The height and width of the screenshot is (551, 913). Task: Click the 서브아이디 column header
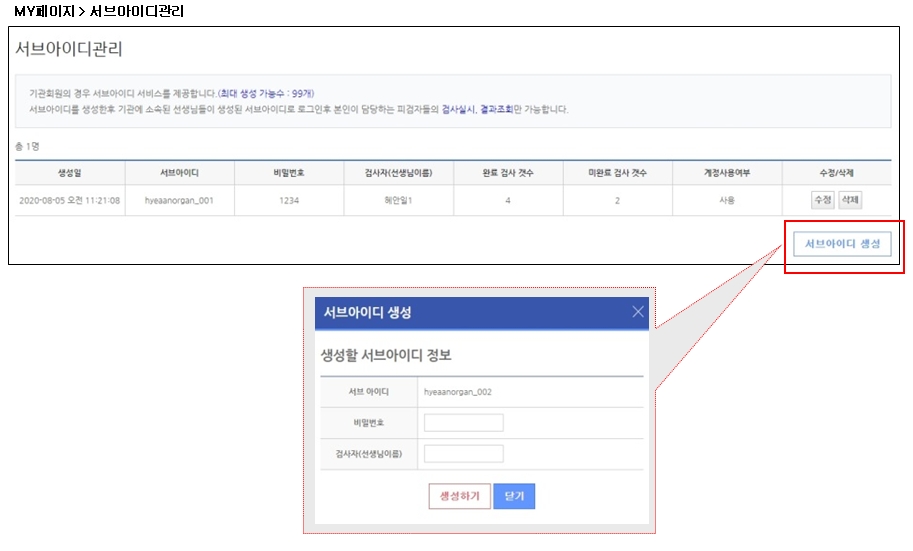[179, 173]
